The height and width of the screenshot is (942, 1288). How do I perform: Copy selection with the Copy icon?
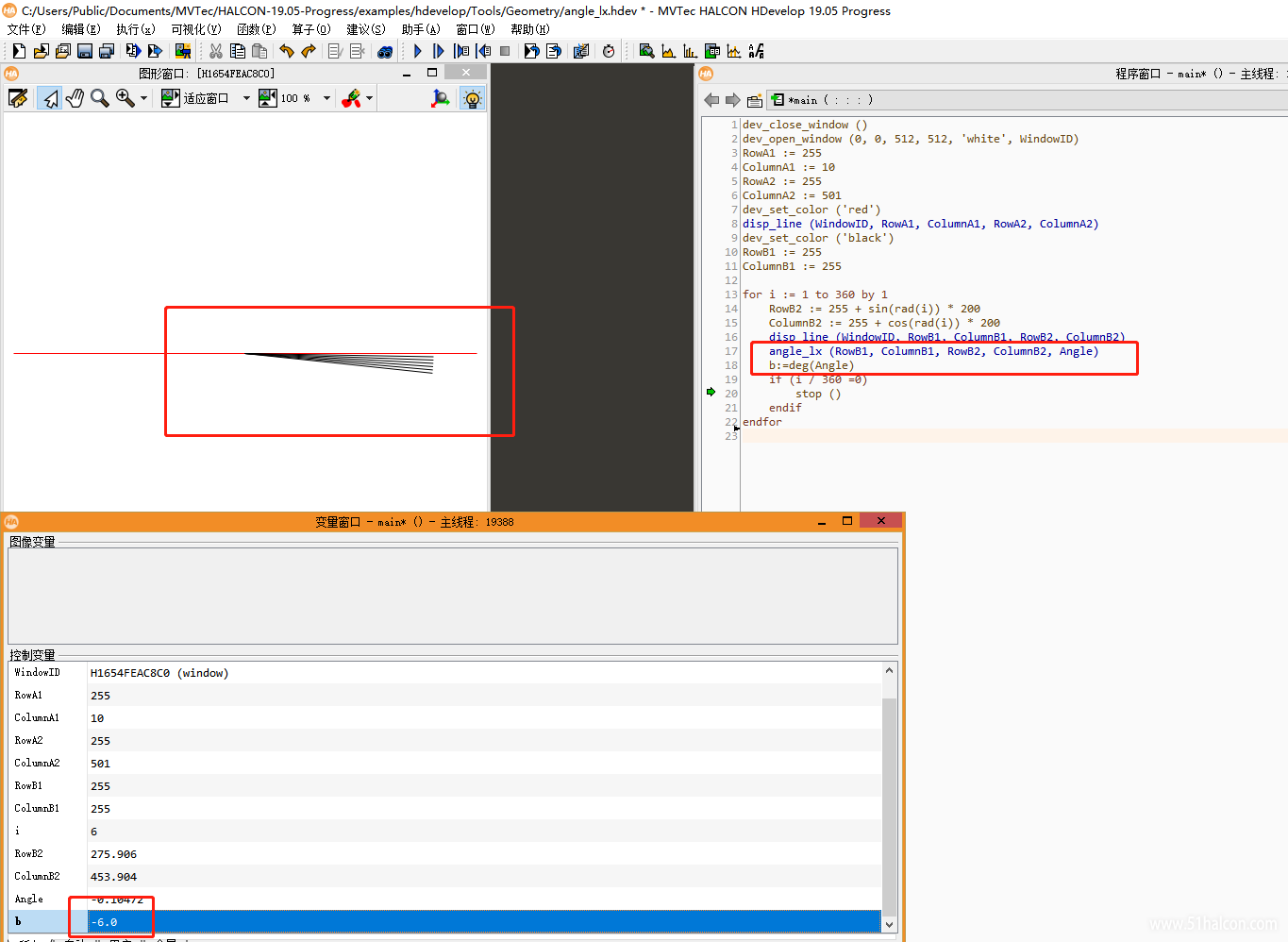(x=238, y=51)
